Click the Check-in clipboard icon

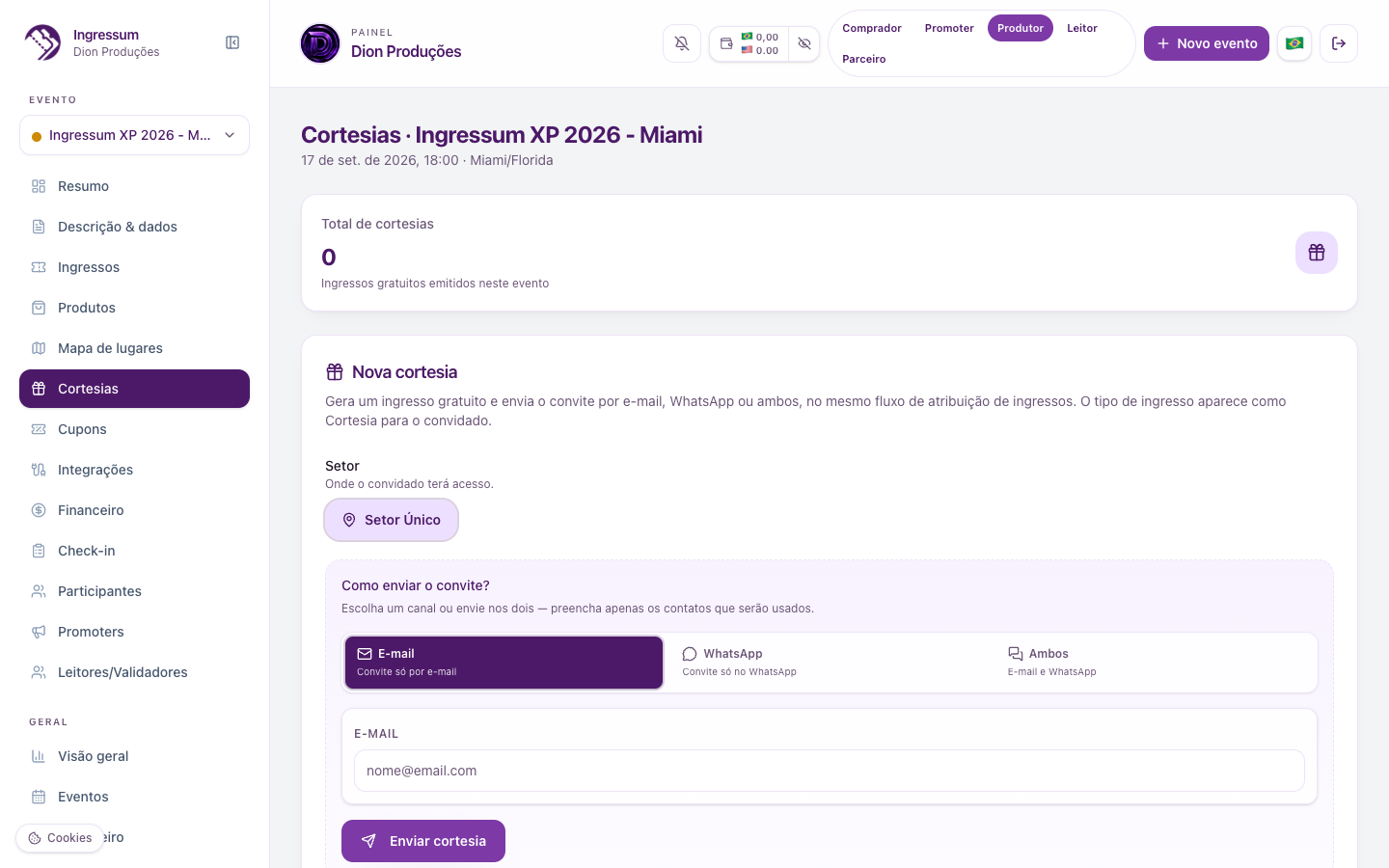click(39, 551)
